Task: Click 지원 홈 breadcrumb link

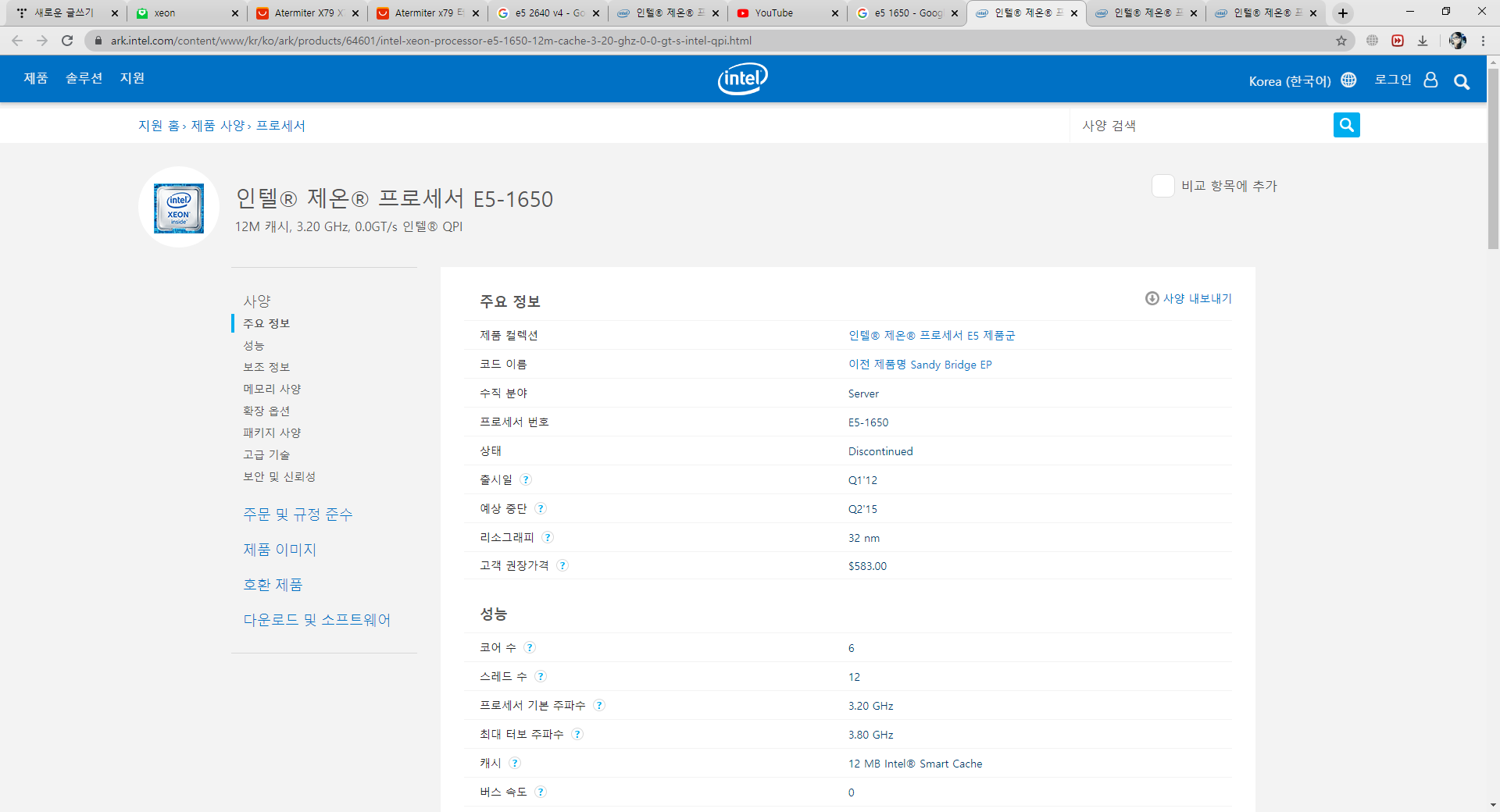Action: coord(159,126)
